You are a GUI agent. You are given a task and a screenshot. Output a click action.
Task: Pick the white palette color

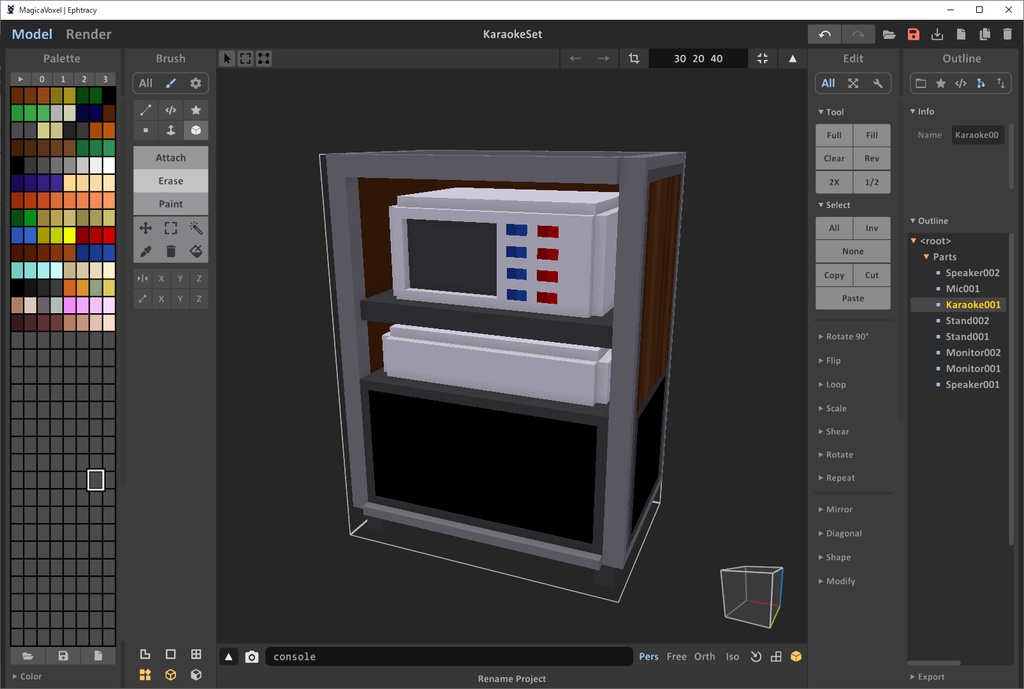(x=108, y=165)
